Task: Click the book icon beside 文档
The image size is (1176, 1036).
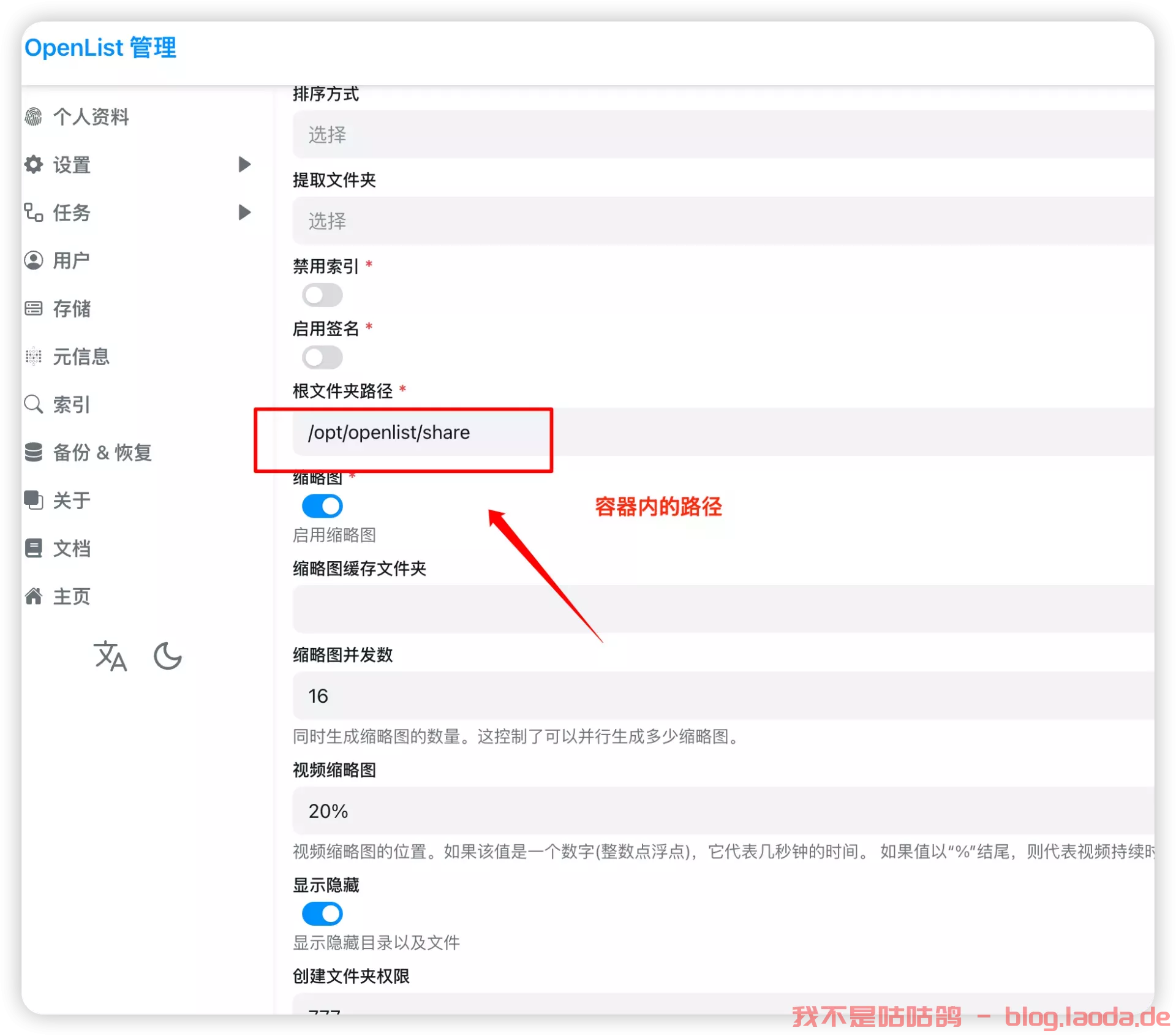Action: click(34, 548)
